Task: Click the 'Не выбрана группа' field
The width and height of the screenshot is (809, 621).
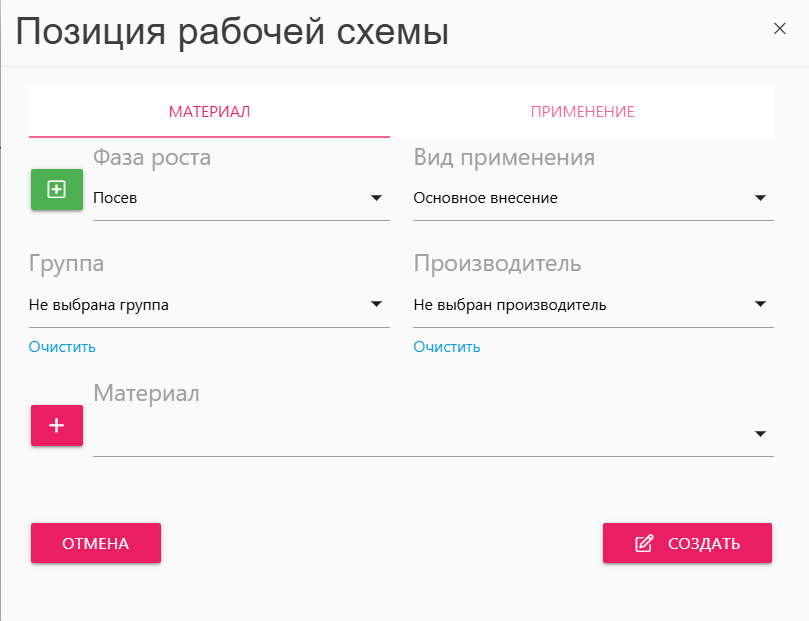Action: click(99, 305)
